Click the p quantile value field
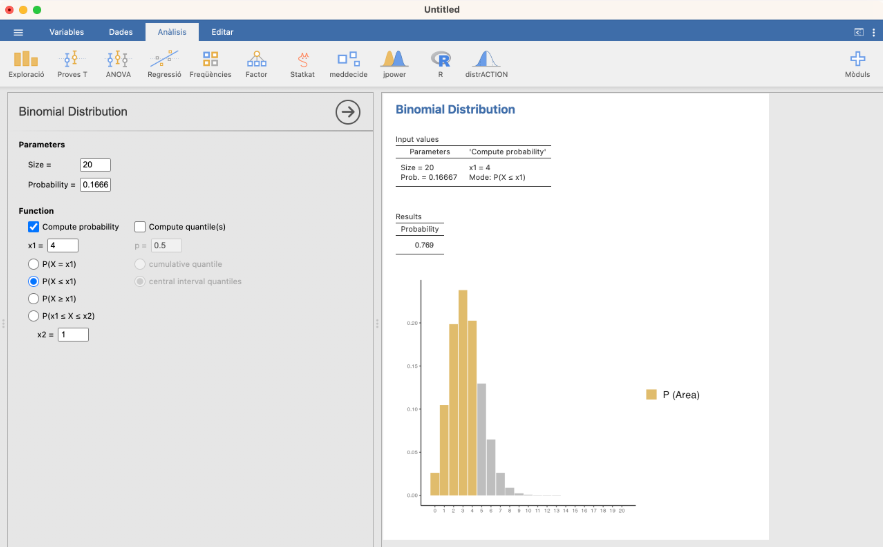This screenshot has width=883, height=547. (x=166, y=245)
